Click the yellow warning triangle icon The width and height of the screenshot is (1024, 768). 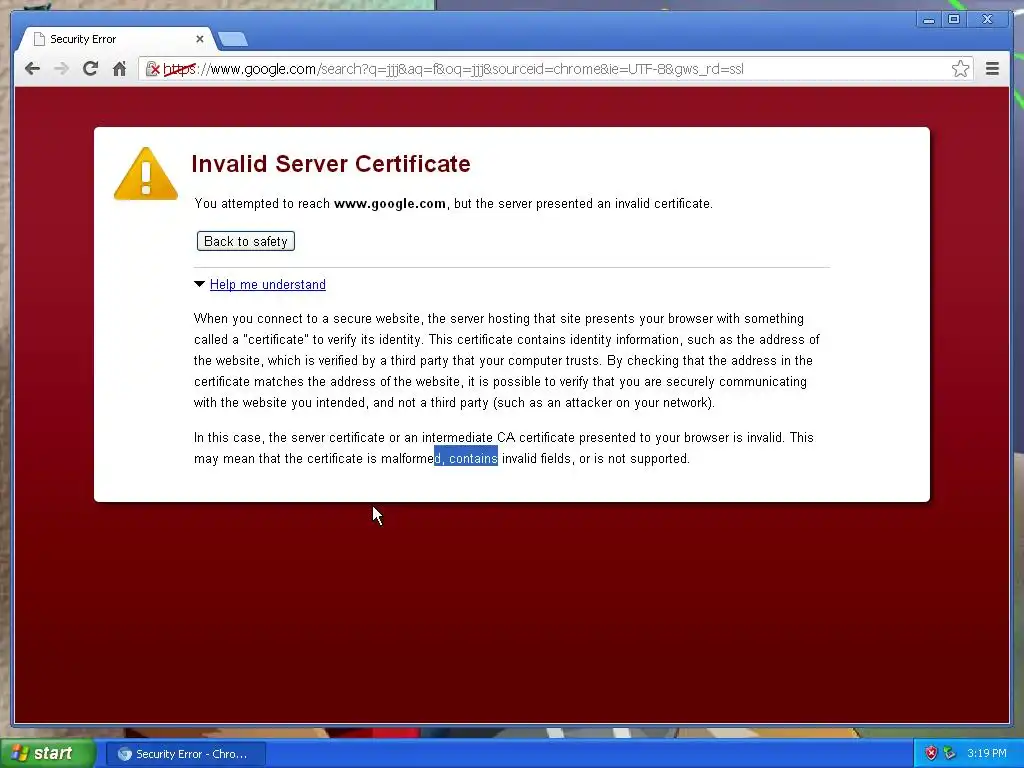pyautogui.click(x=146, y=174)
